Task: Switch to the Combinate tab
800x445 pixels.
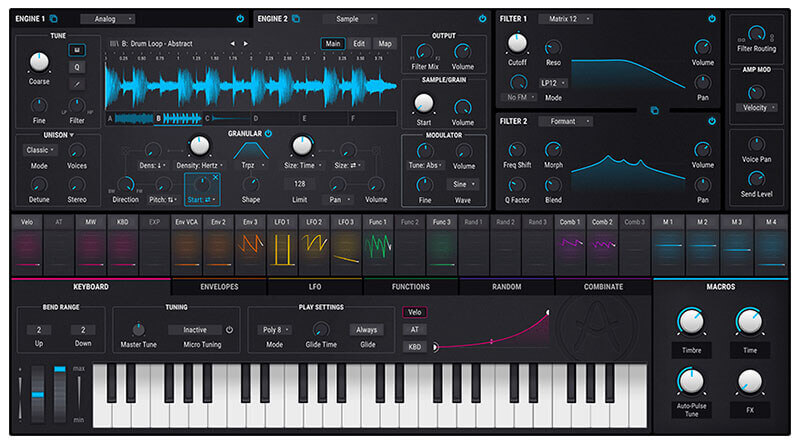Action: coord(603,287)
